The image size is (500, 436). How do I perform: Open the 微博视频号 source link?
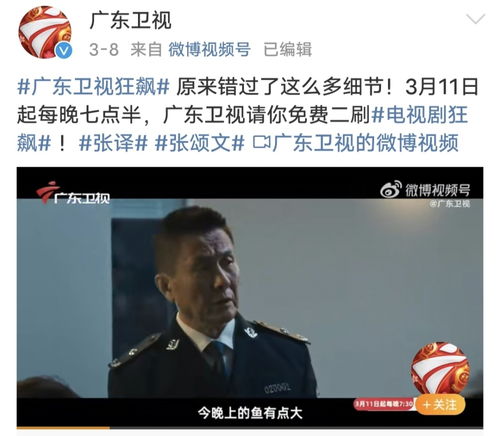pos(209,50)
